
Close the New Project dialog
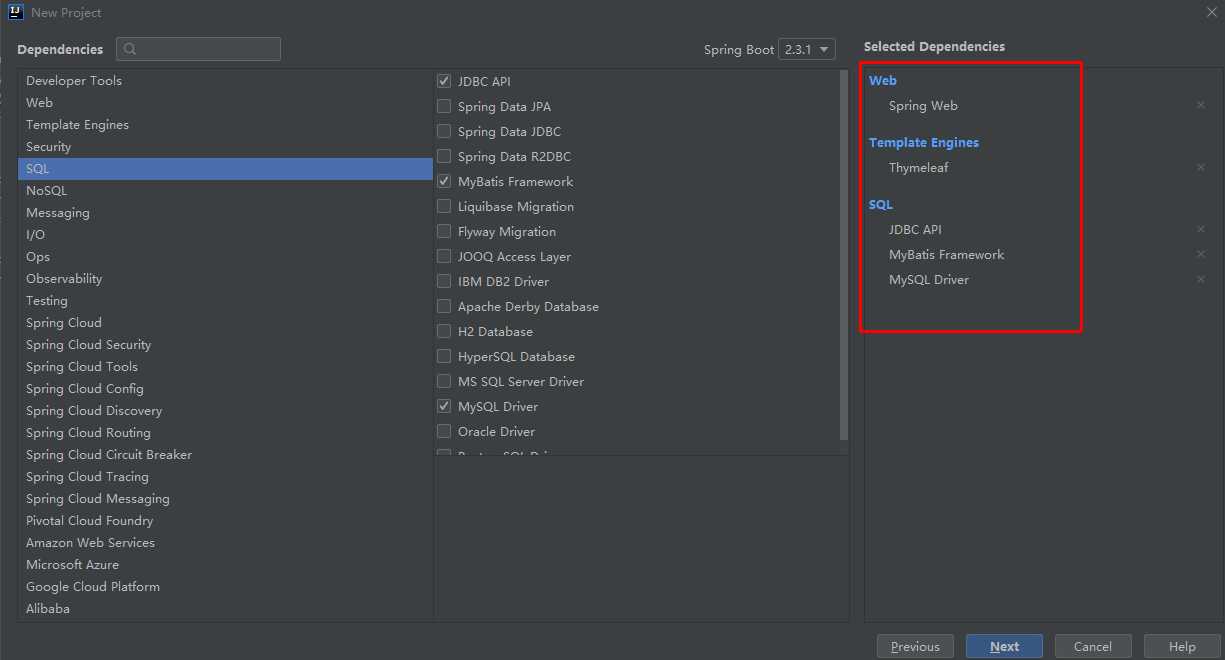(1210, 12)
